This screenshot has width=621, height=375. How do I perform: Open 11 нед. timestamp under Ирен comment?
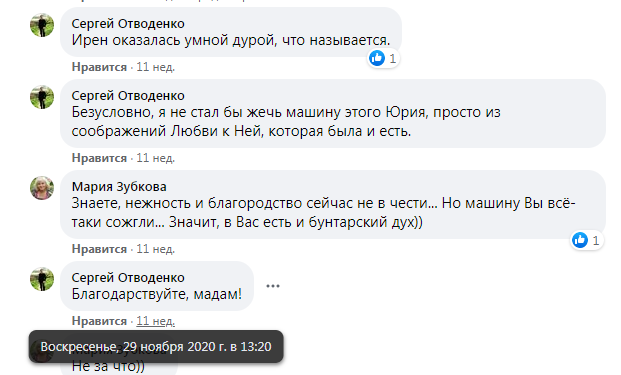tap(156, 67)
